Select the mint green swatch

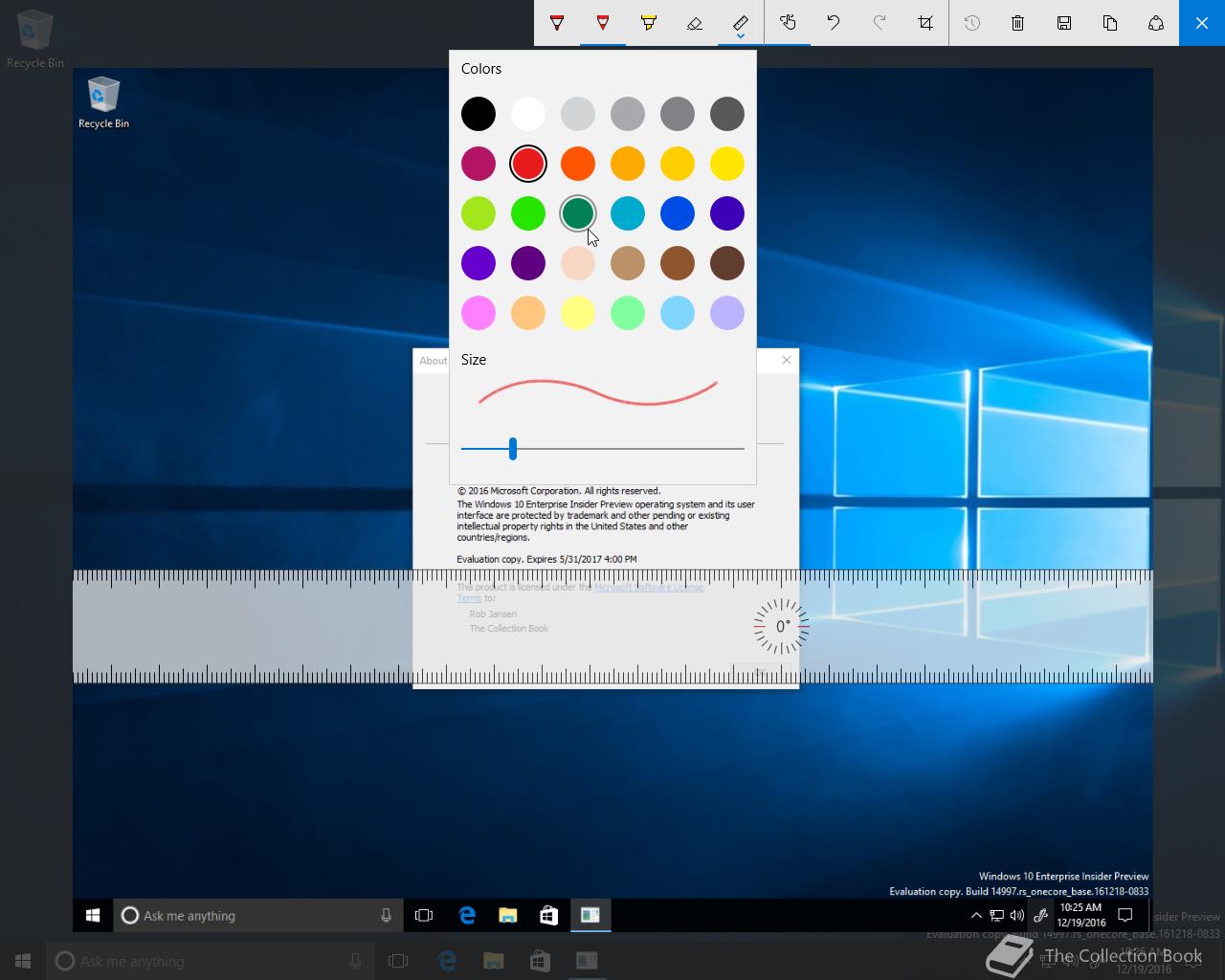tap(628, 313)
